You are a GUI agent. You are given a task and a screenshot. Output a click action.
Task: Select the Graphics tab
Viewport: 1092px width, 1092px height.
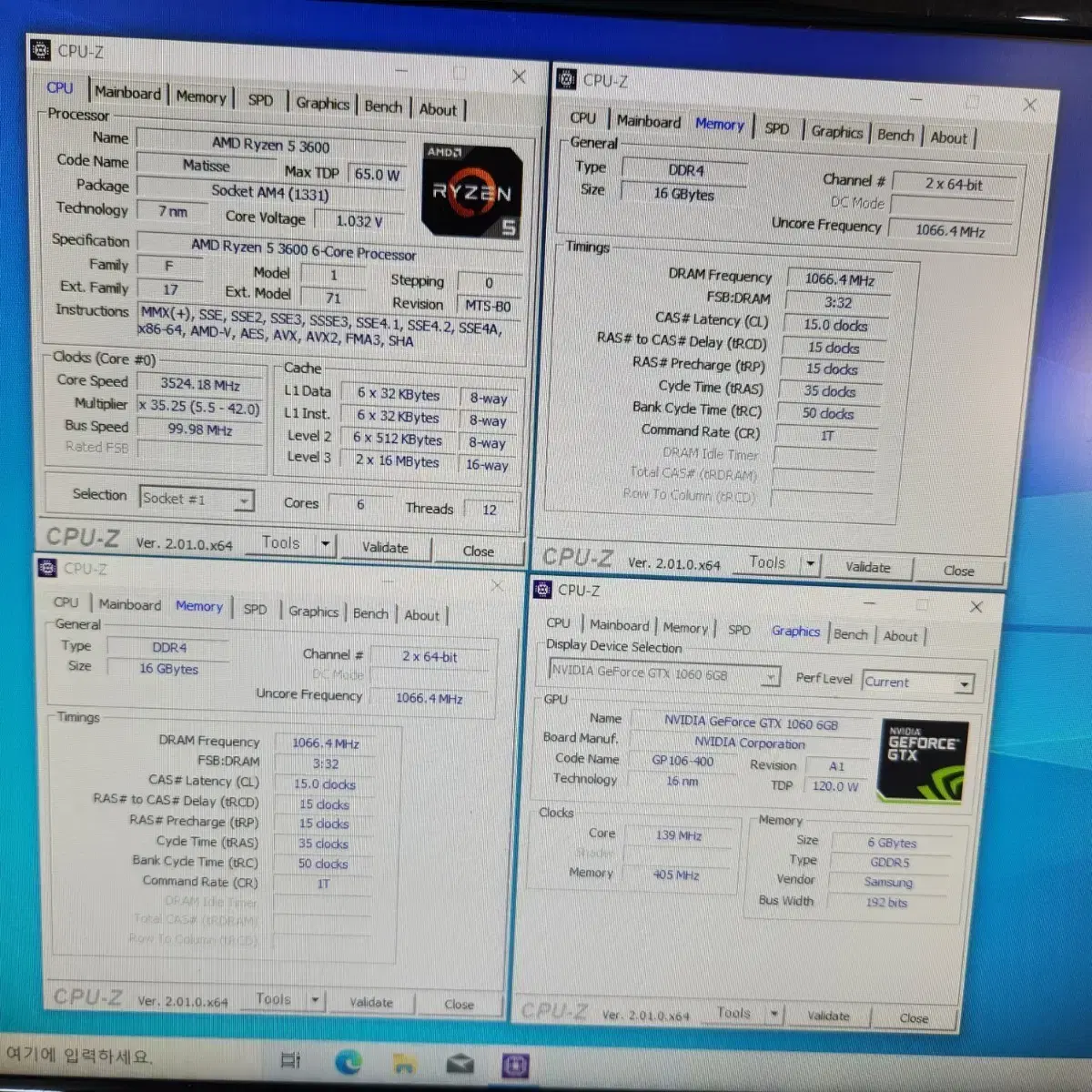tap(322, 104)
